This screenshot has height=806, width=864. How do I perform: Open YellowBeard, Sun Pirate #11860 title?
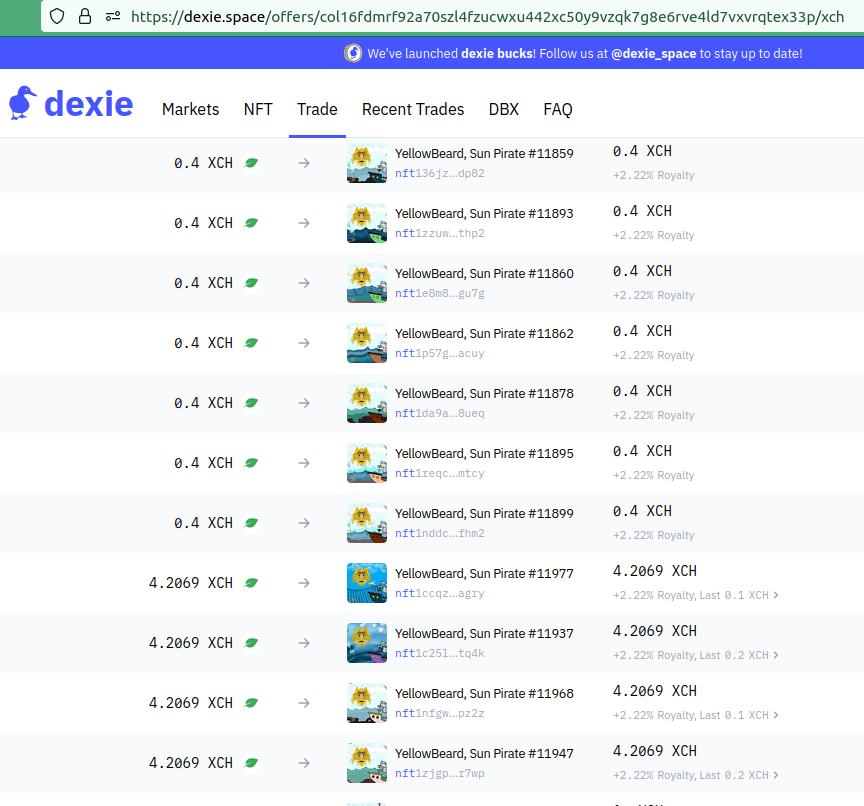pyautogui.click(x=484, y=274)
